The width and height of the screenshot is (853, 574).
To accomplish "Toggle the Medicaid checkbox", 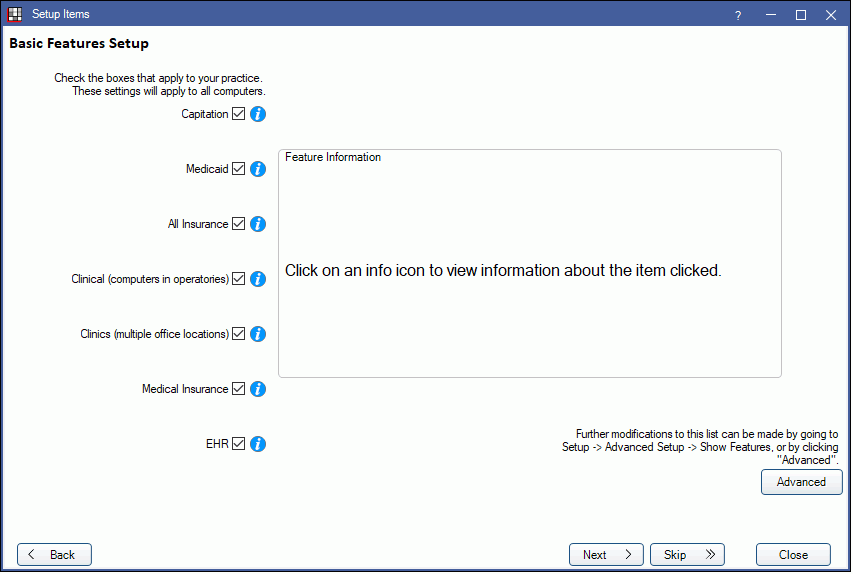I will point(238,169).
